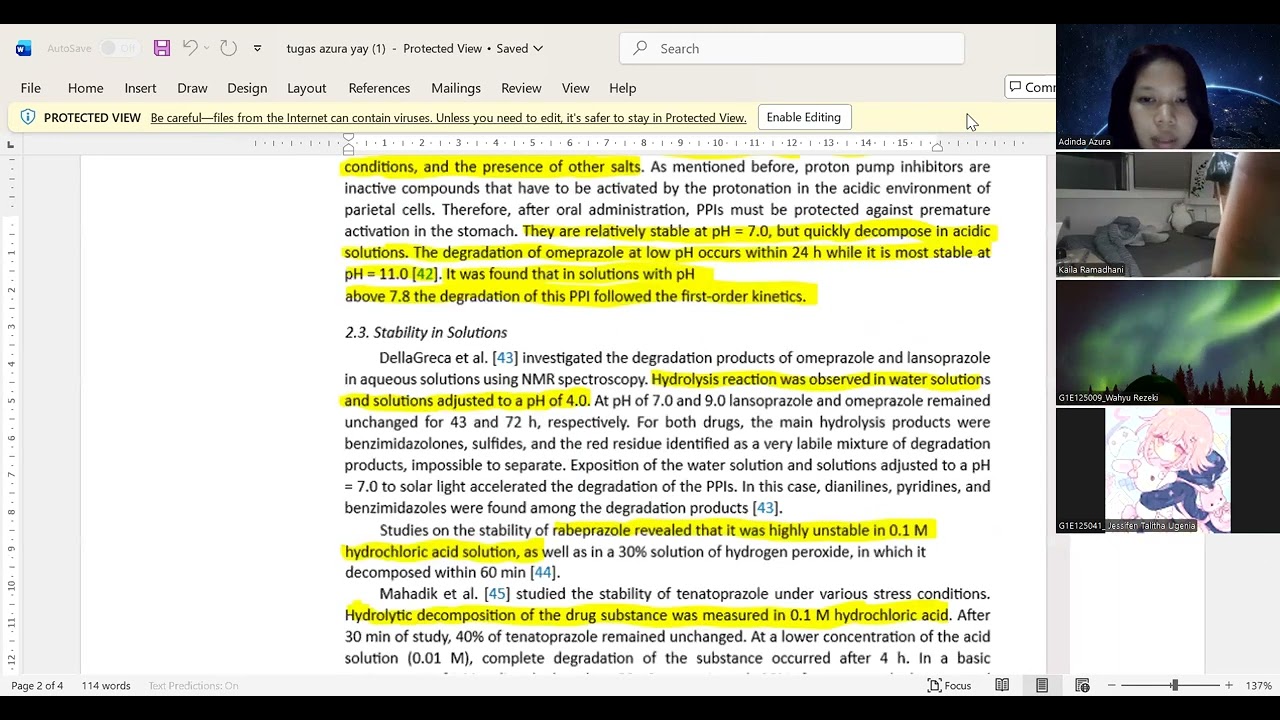Switch to the Home tab

pyautogui.click(x=86, y=88)
